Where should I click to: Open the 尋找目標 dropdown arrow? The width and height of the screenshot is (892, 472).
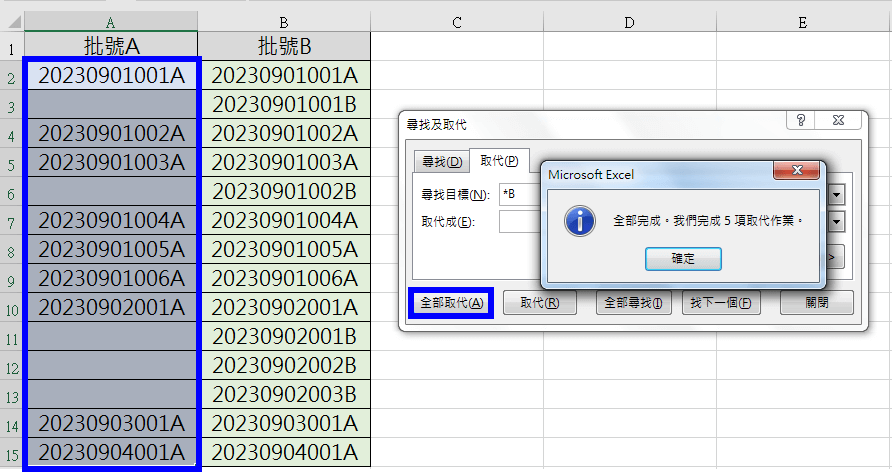[836, 194]
